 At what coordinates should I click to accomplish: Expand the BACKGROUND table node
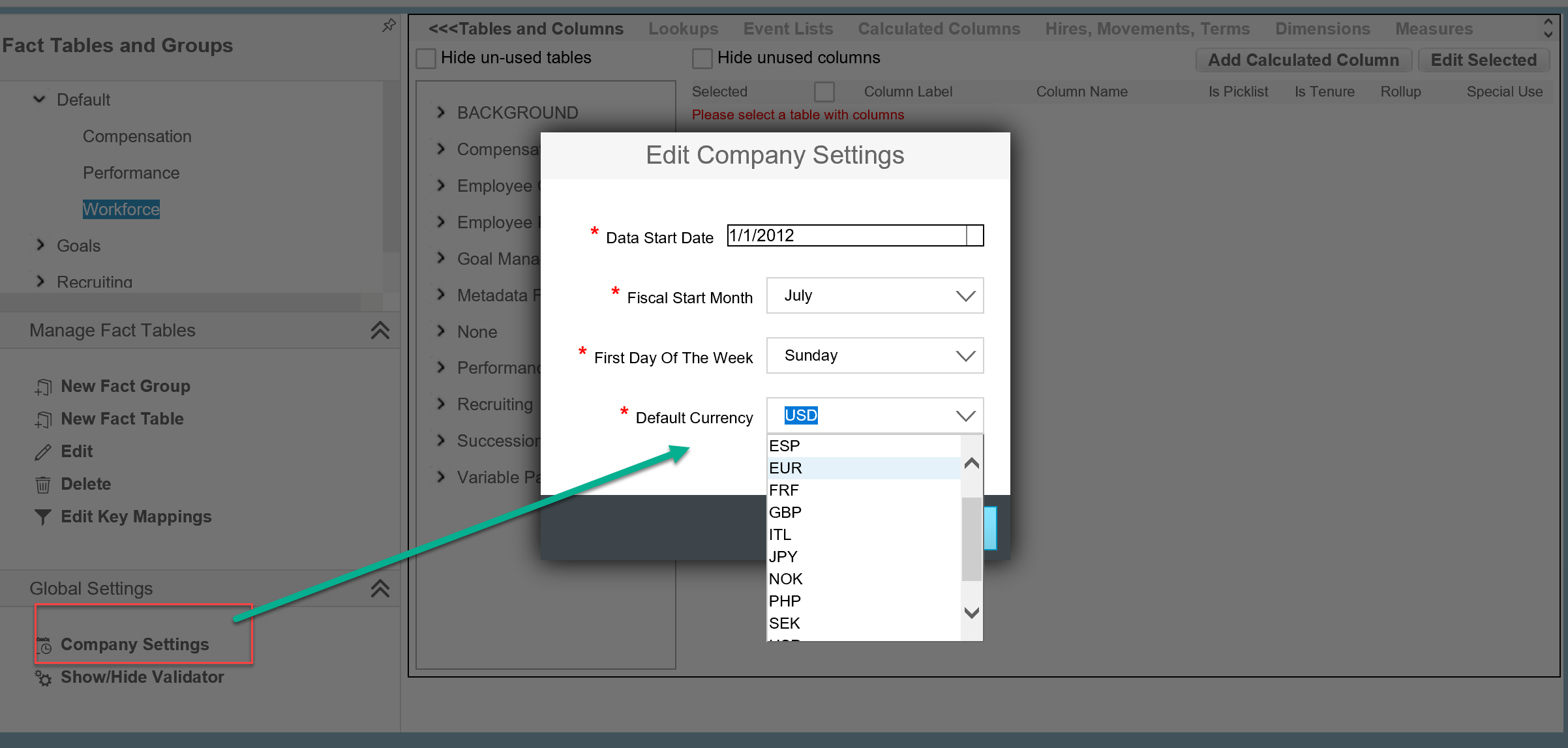[x=441, y=112]
